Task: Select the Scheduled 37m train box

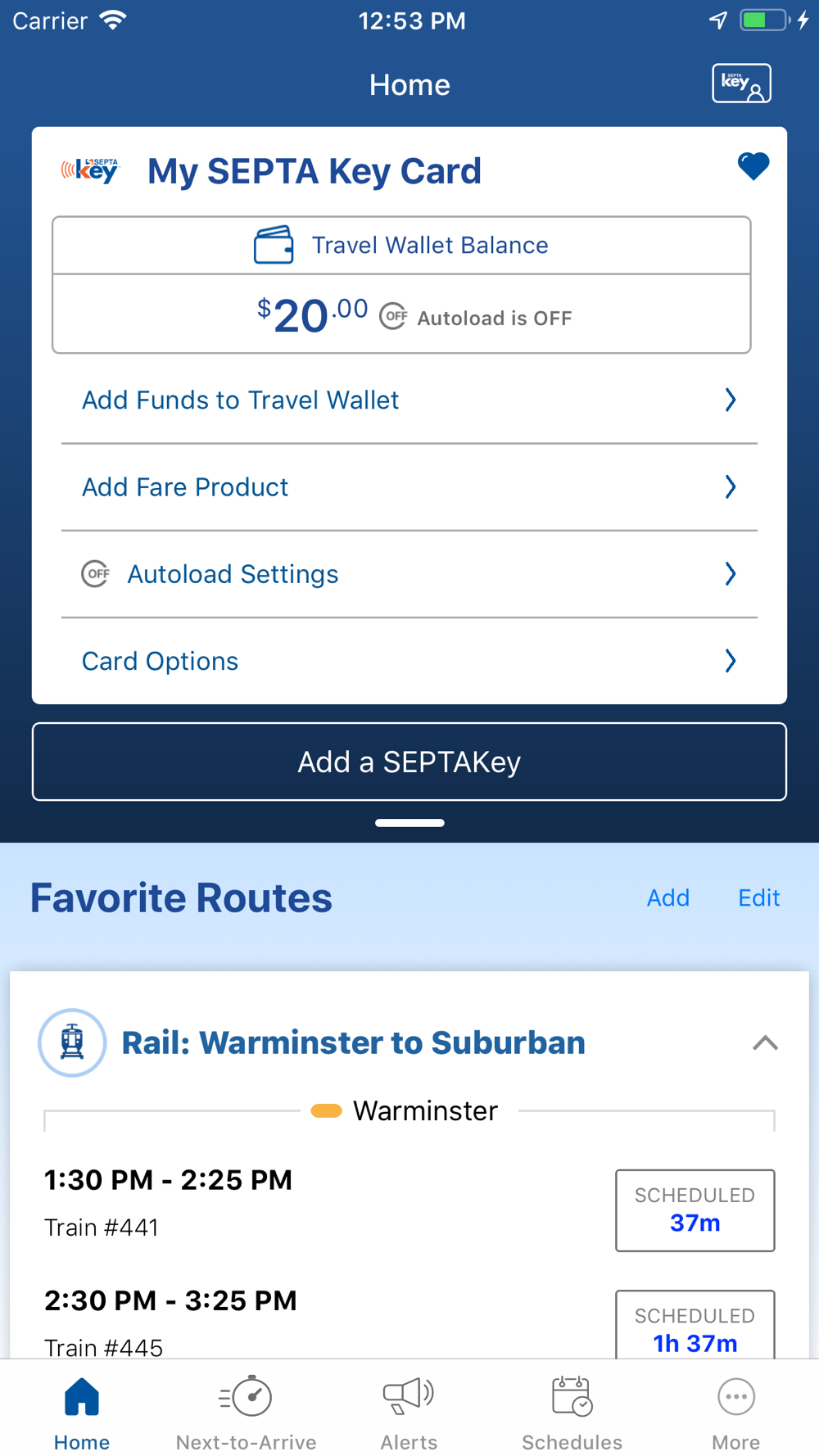Action: pyautogui.click(x=695, y=1210)
